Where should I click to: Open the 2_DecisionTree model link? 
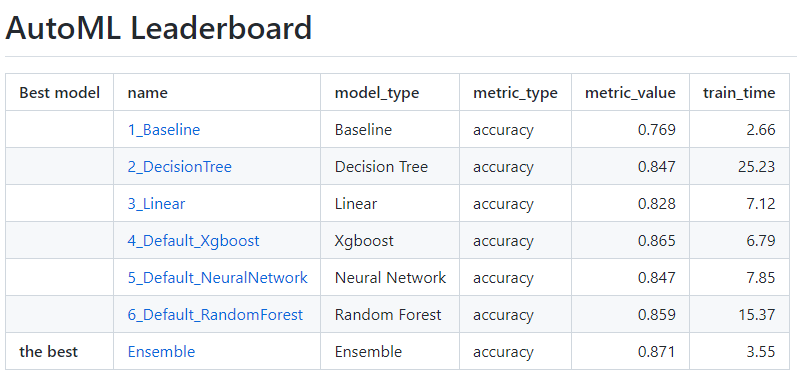[x=179, y=167]
